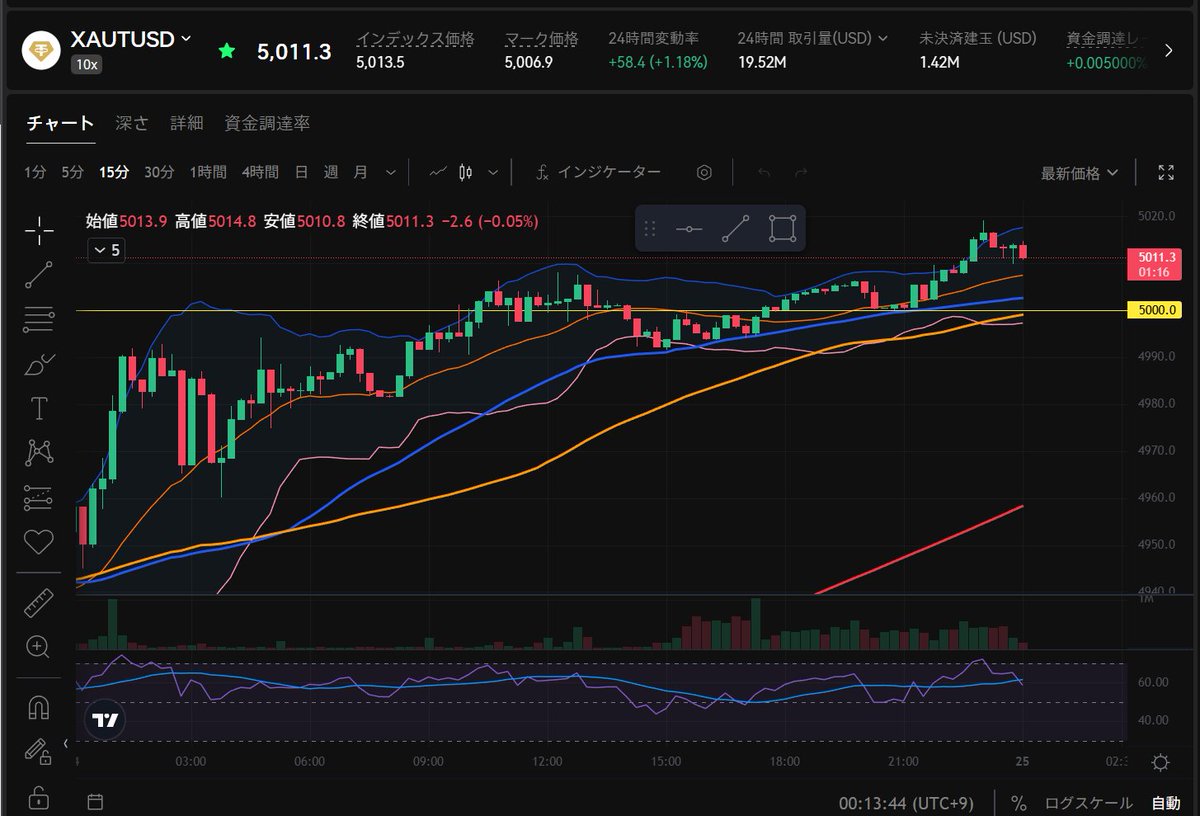Toggle percent scale mode
Viewport: 1200px width, 816px height.
pyautogui.click(x=1018, y=802)
